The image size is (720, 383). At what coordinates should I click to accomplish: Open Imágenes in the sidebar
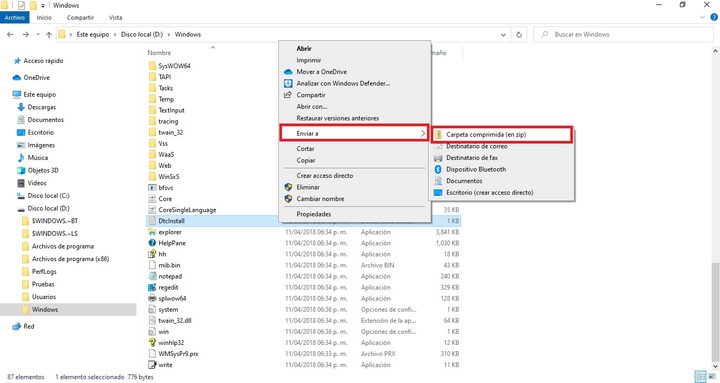pyautogui.click(x=41, y=145)
